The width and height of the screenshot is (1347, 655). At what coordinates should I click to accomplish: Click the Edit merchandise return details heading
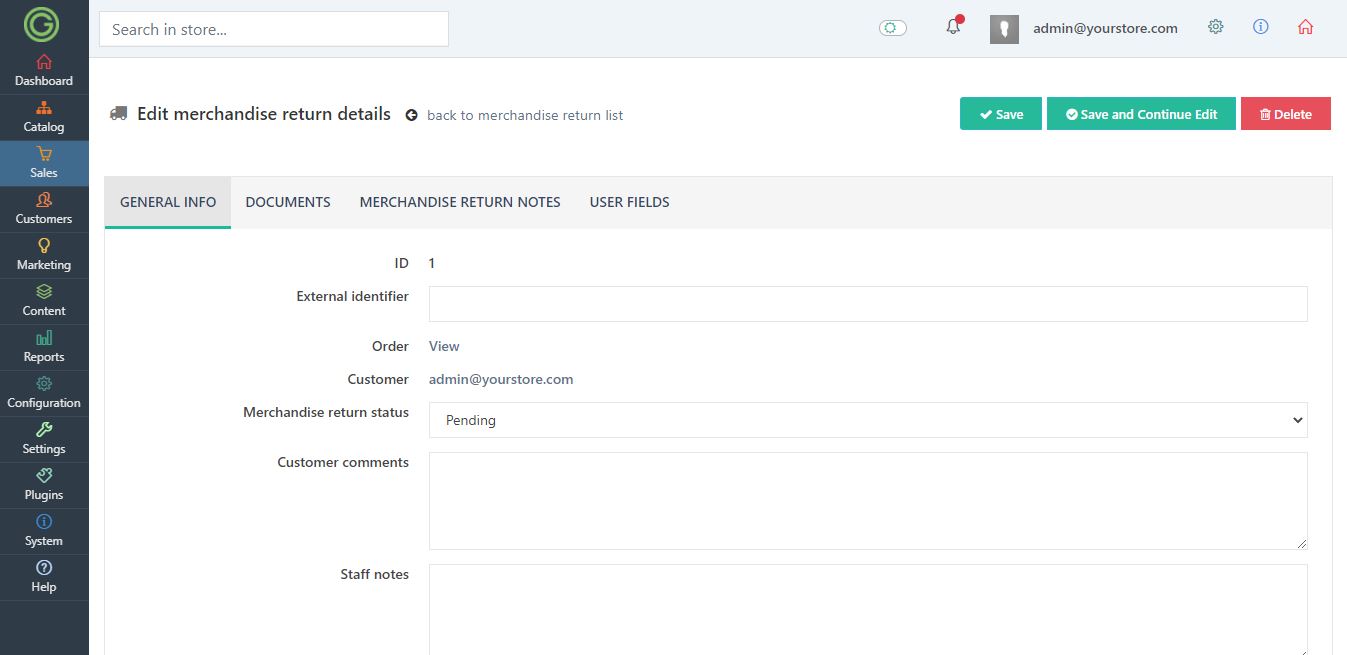click(264, 114)
